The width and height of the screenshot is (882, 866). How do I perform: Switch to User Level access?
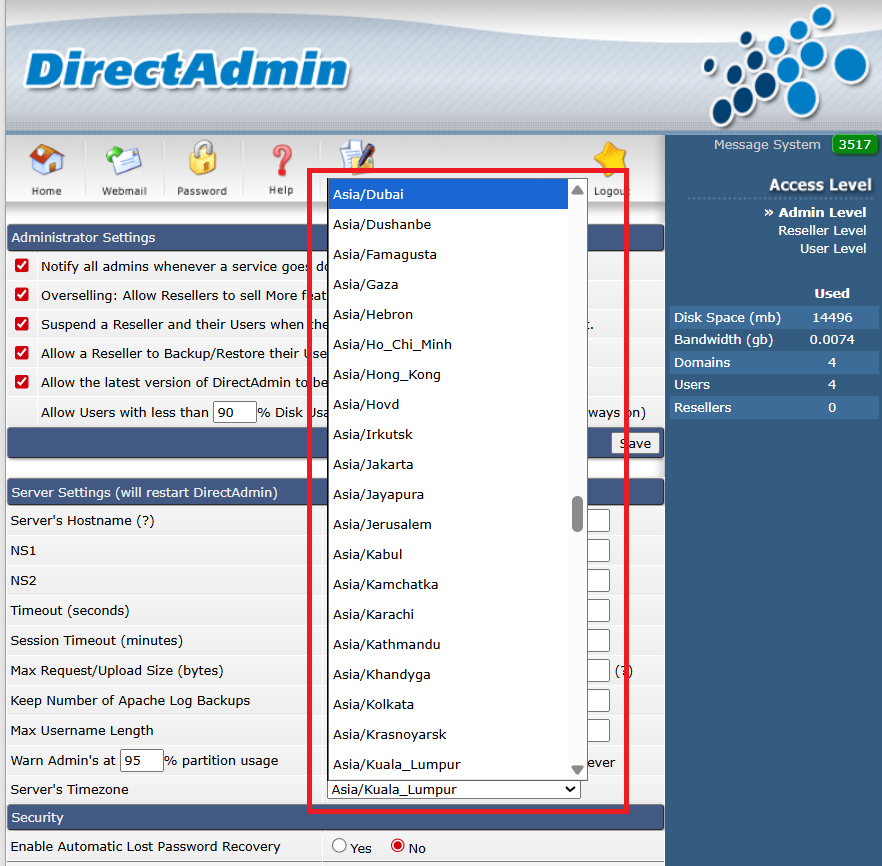[x=832, y=249]
